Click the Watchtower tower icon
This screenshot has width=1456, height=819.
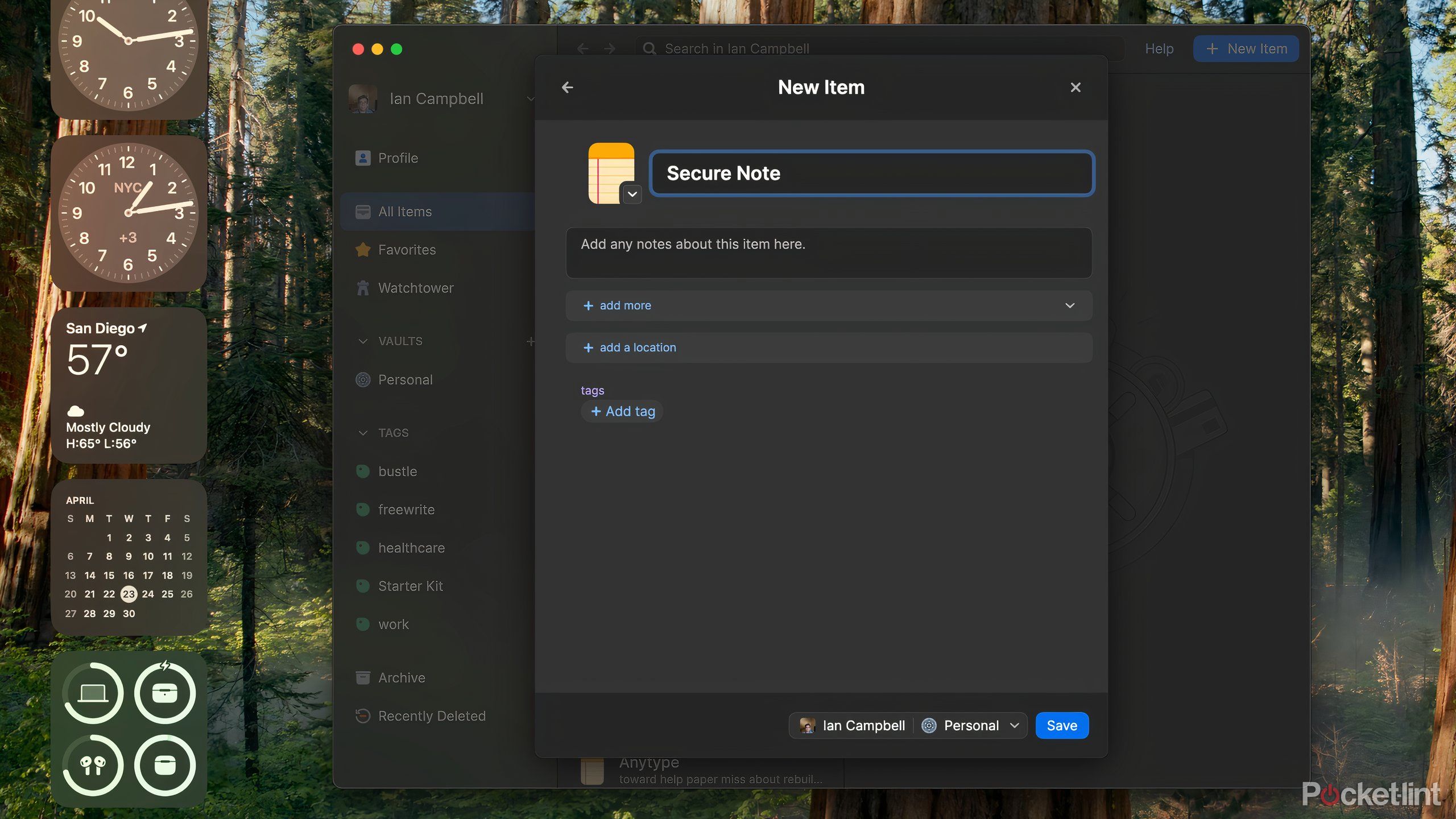tap(363, 288)
